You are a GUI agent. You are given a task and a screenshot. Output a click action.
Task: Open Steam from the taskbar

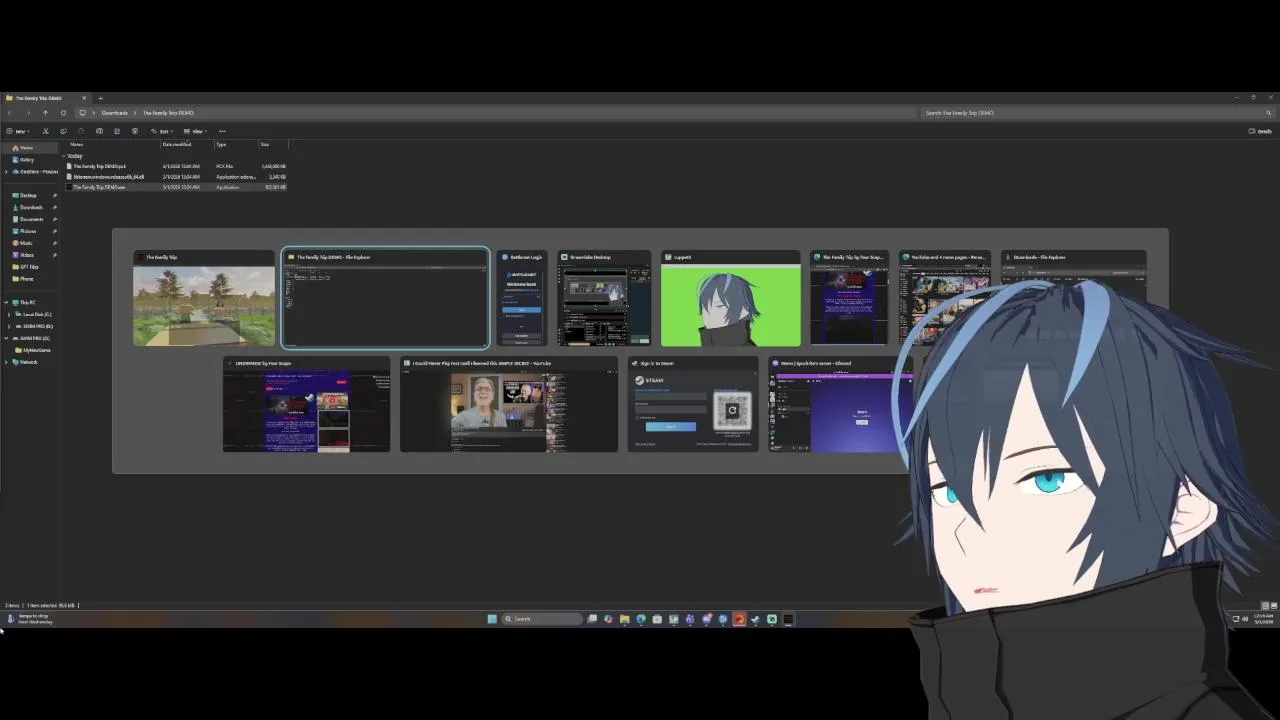pos(755,619)
